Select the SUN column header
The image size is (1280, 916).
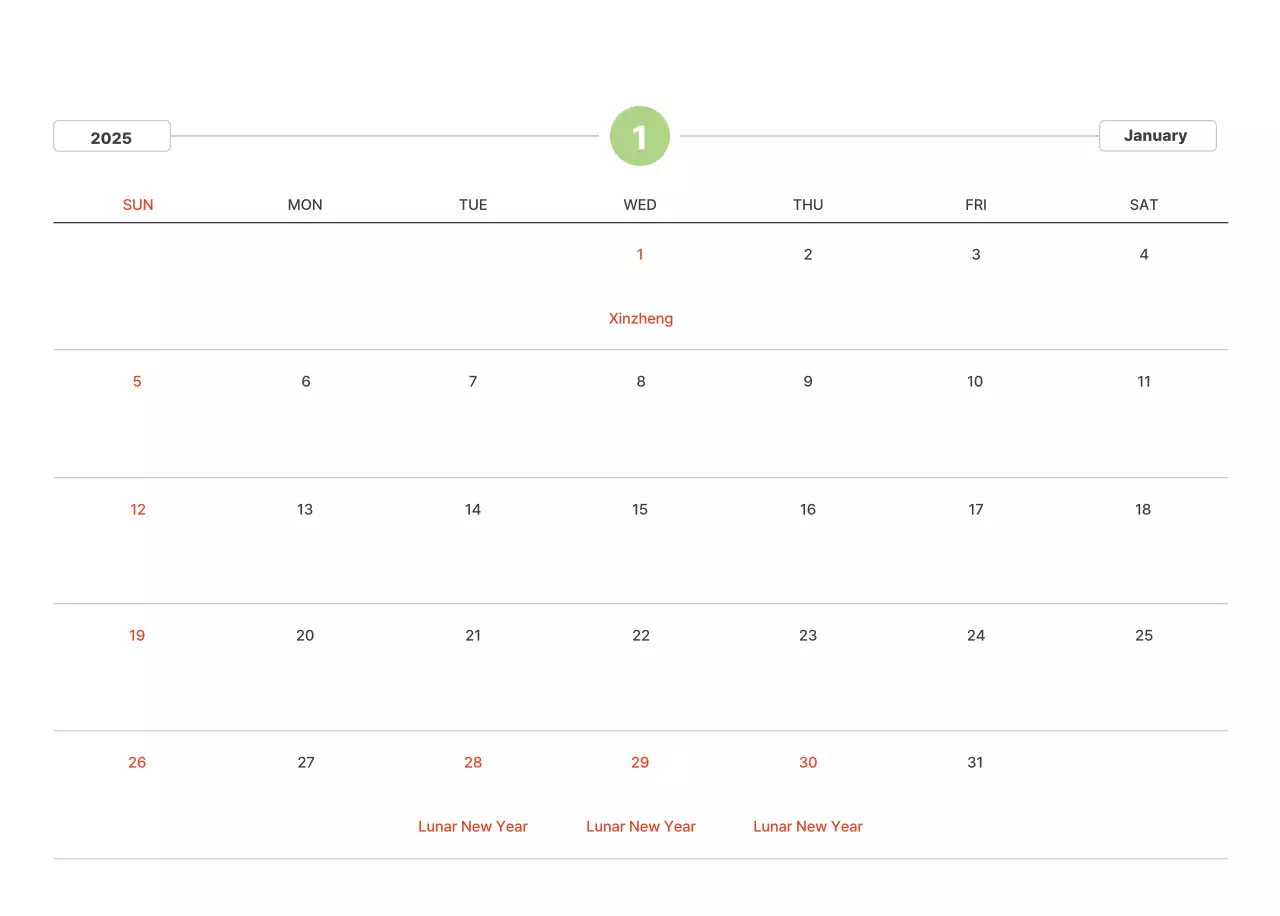[138, 205]
